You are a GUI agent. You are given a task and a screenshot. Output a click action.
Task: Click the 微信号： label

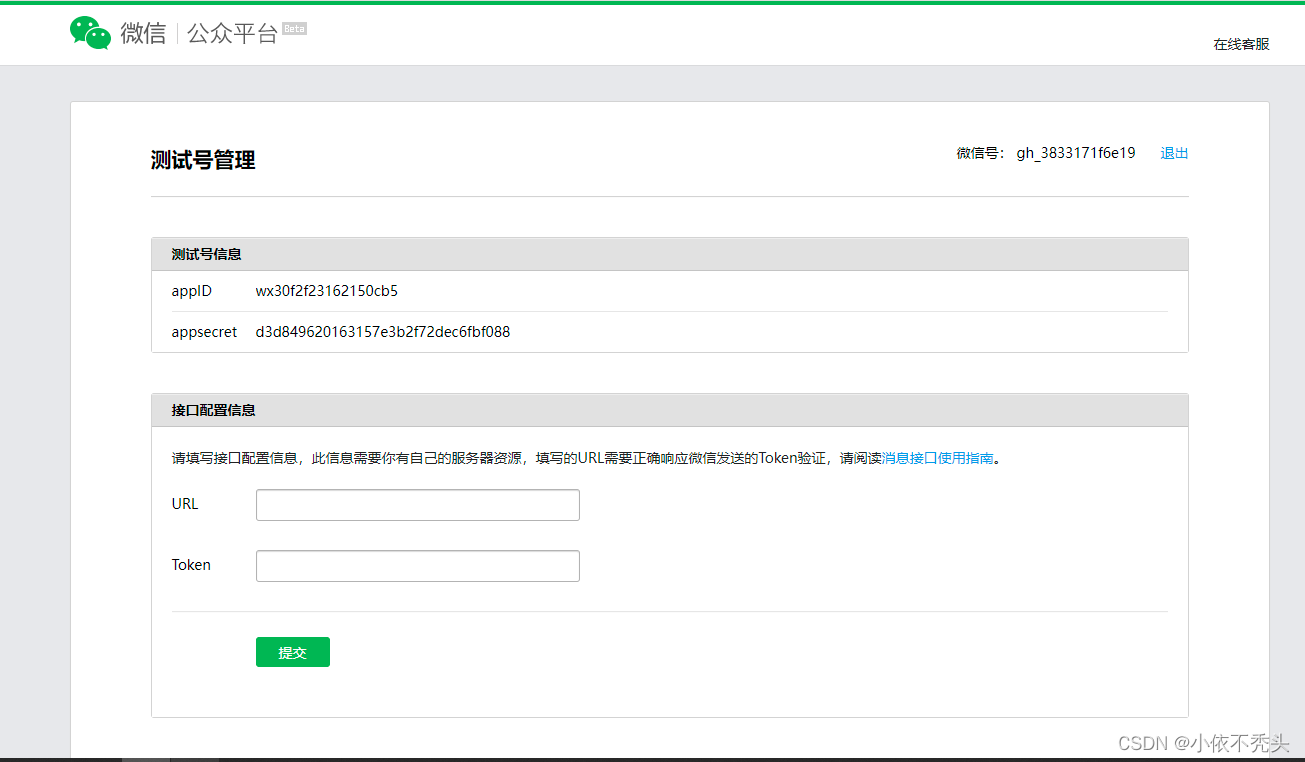(980, 153)
